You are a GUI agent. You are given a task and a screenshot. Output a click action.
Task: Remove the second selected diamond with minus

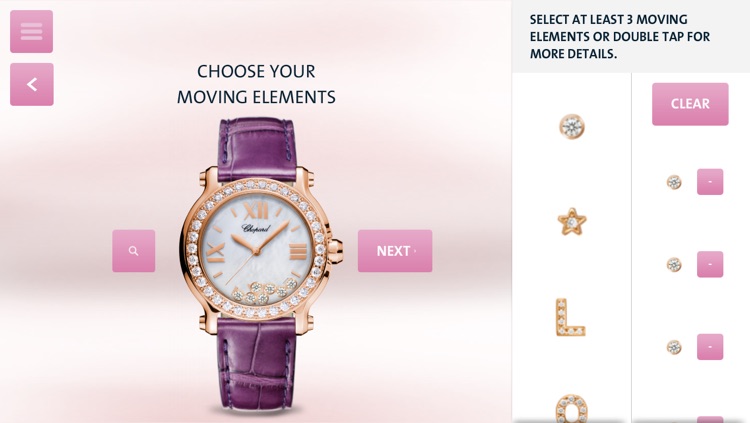pyautogui.click(x=710, y=264)
